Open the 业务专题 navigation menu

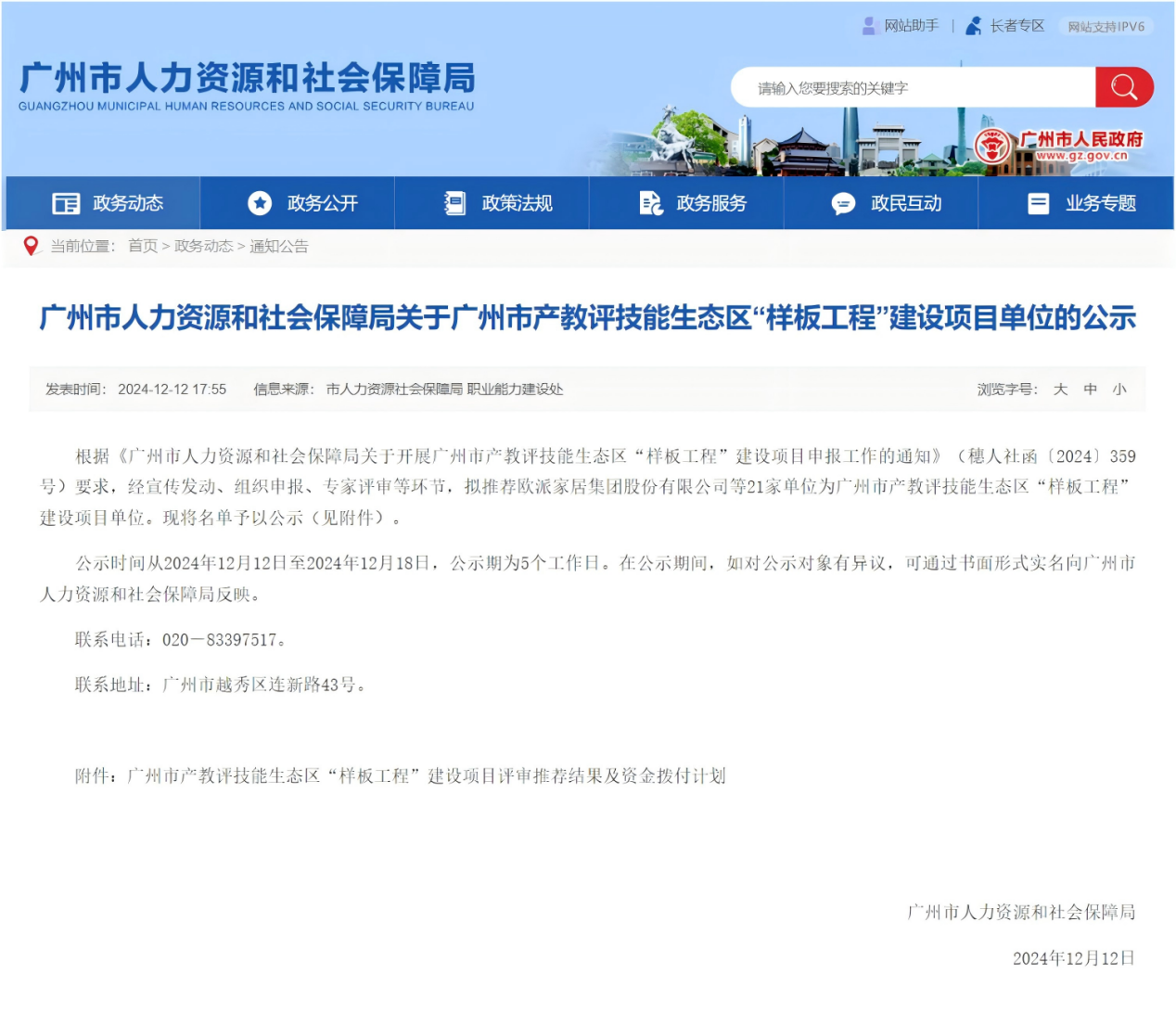point(1100,203)
